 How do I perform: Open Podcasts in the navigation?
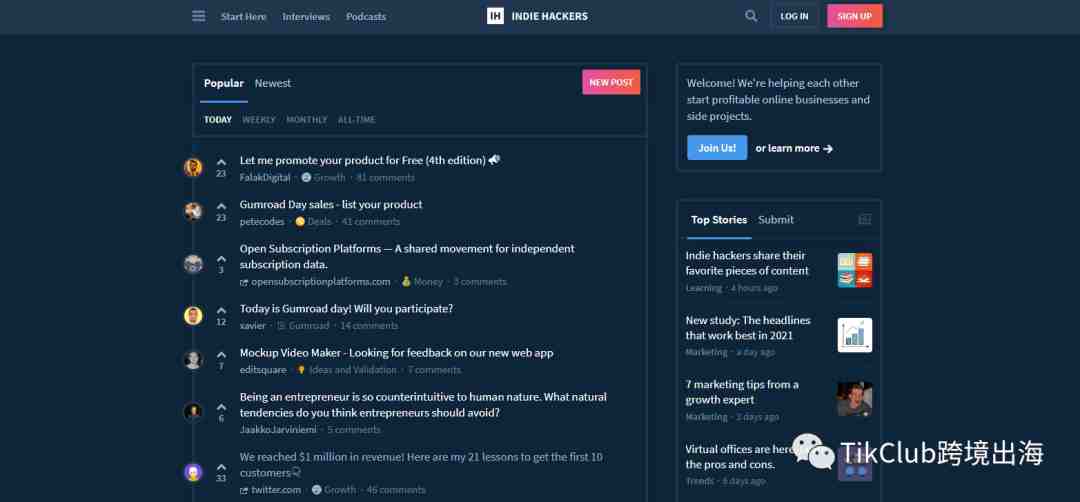click(366, 17)
